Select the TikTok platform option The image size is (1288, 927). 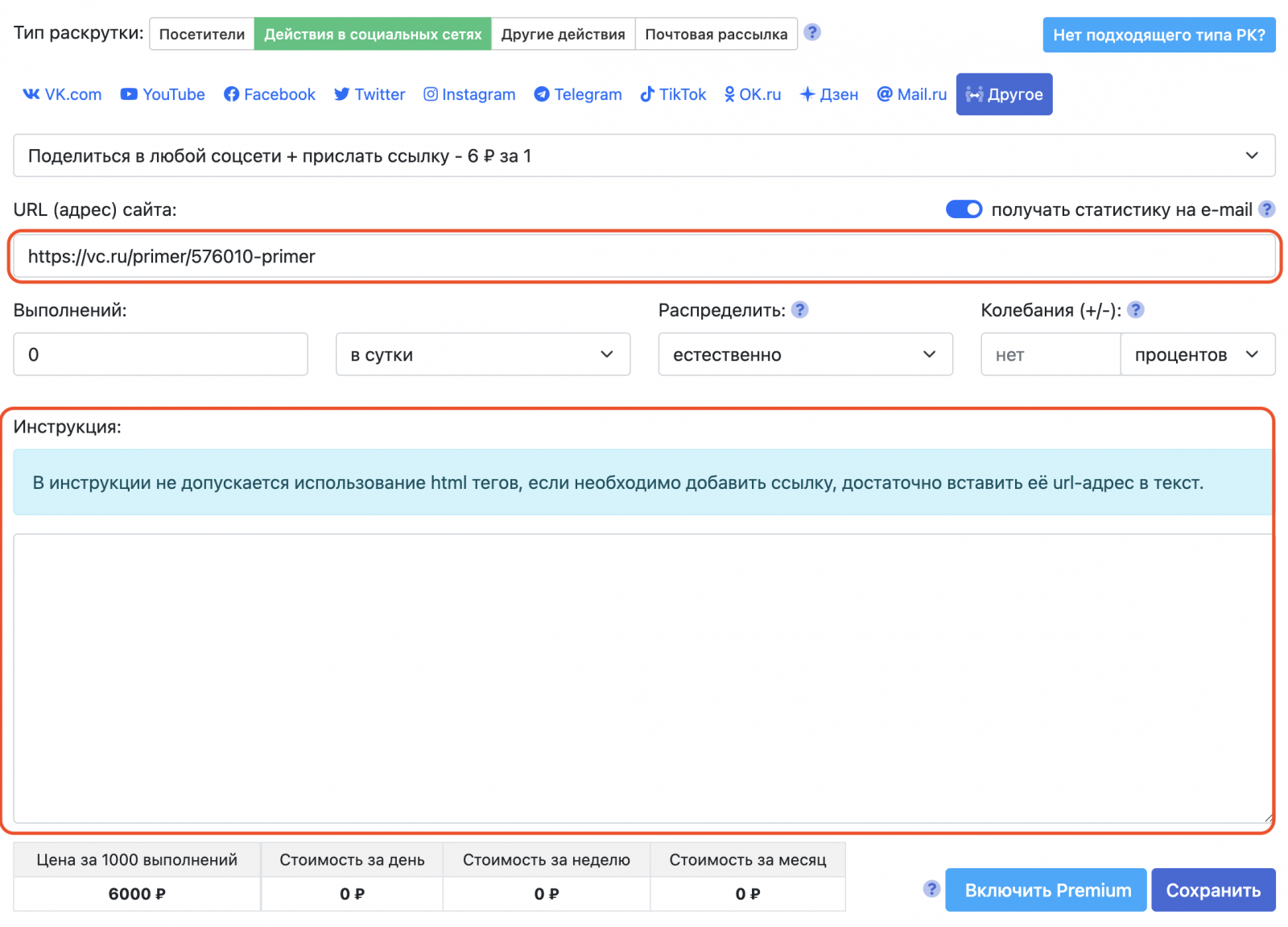(x=673, y=94)
